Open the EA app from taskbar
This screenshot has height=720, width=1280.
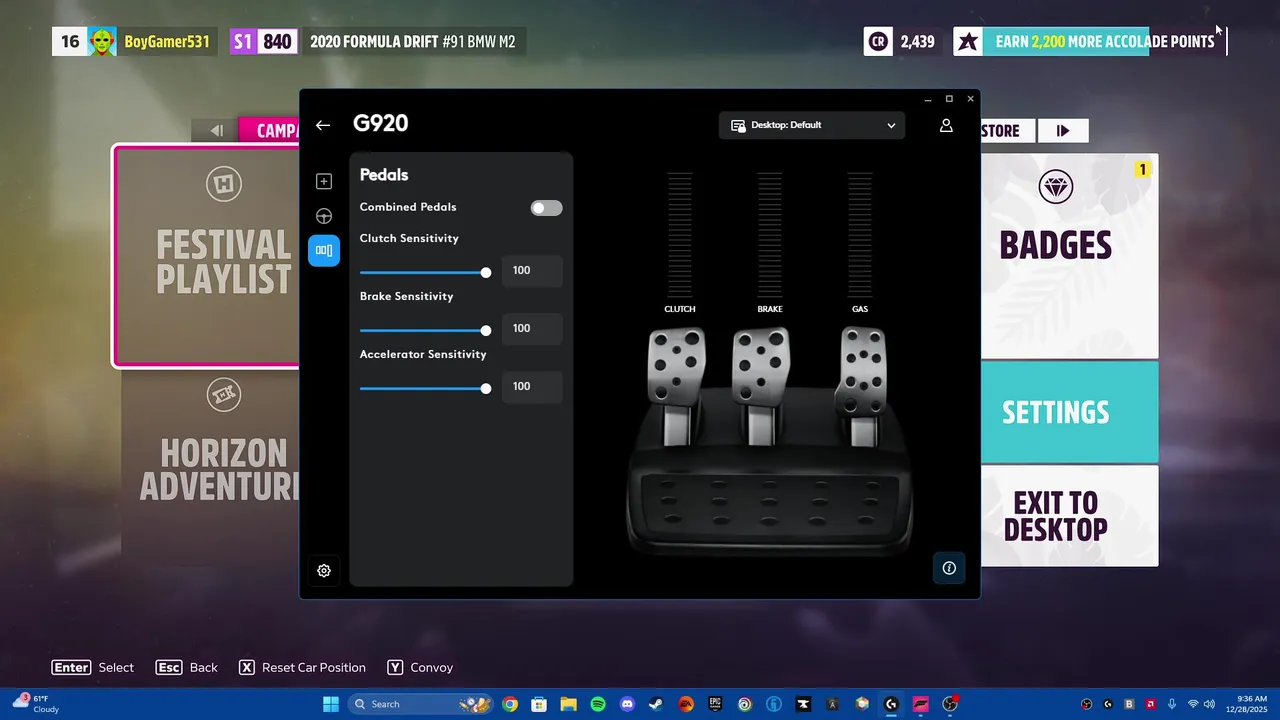coord(686,704)
